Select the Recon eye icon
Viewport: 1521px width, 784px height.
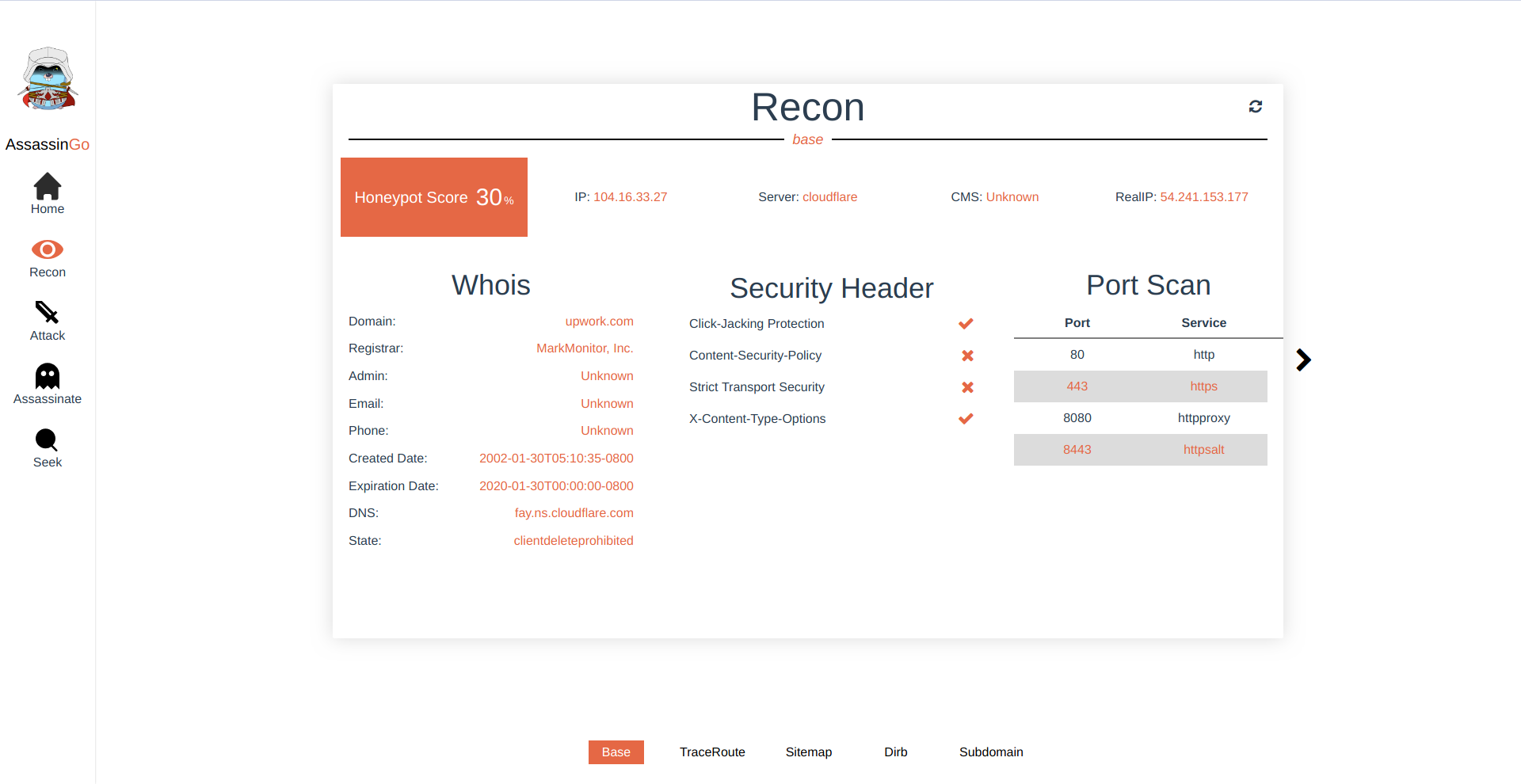coord(48,249)
